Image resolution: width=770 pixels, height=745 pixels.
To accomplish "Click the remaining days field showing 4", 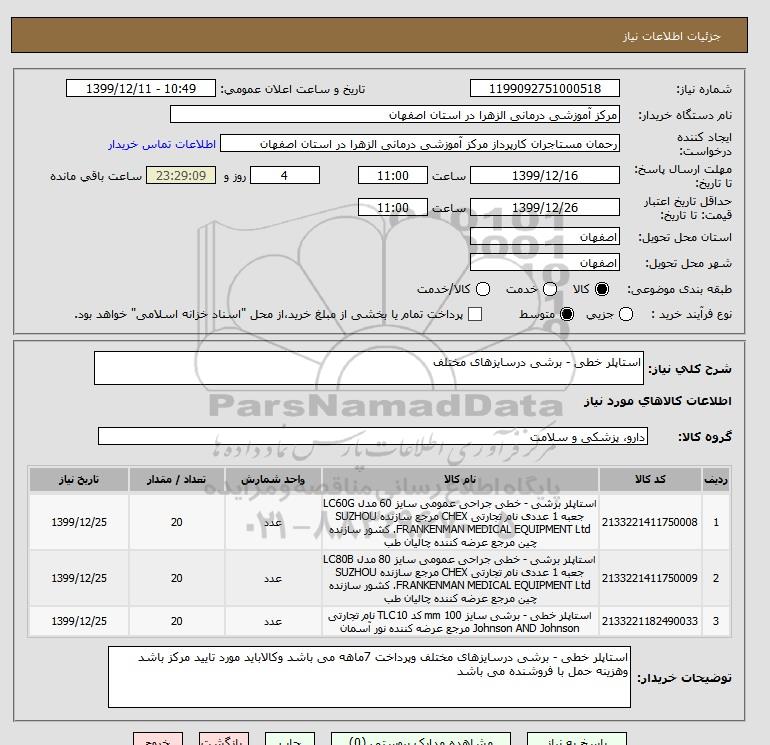I will (285, 175).
